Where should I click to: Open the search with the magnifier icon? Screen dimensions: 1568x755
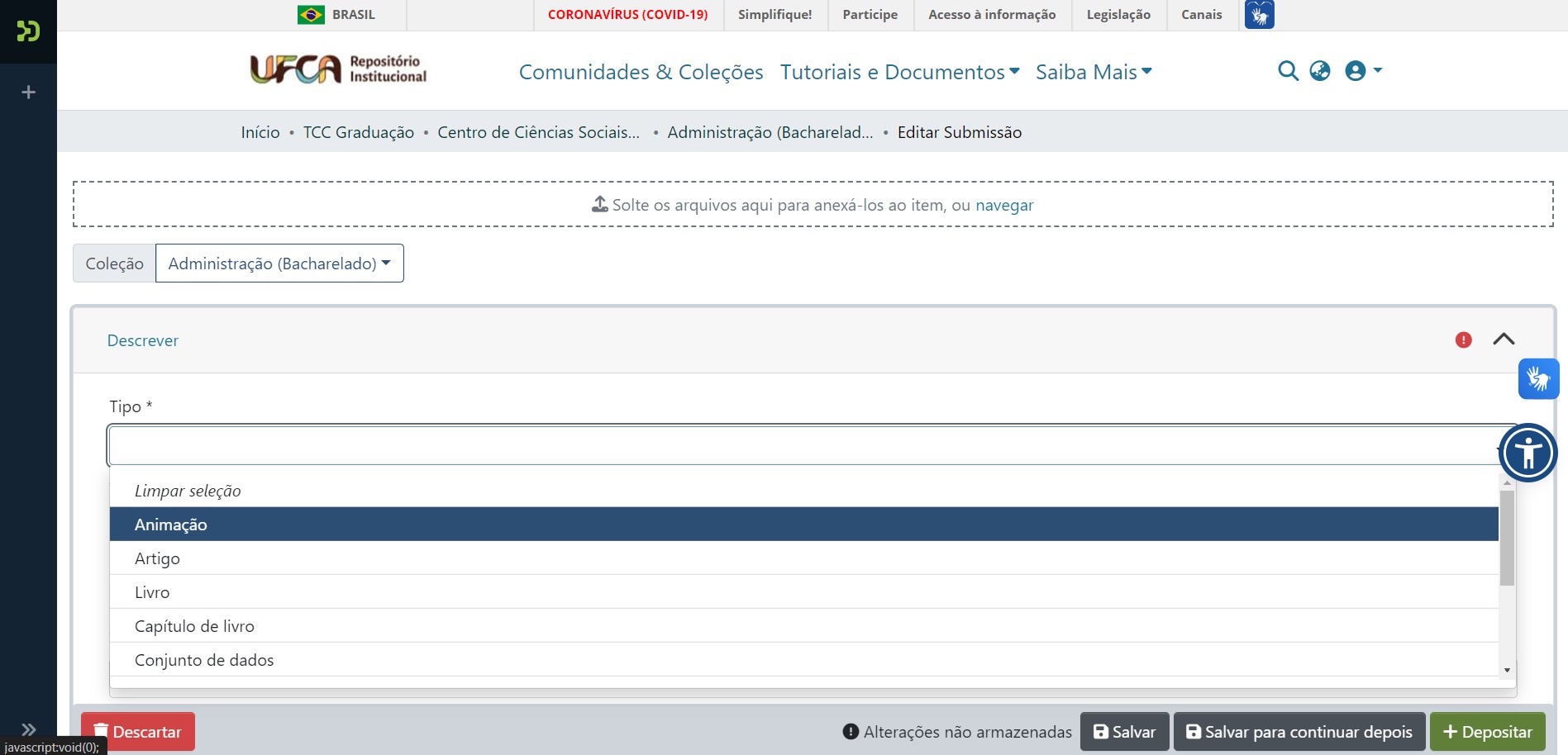tap(1289, 71)
